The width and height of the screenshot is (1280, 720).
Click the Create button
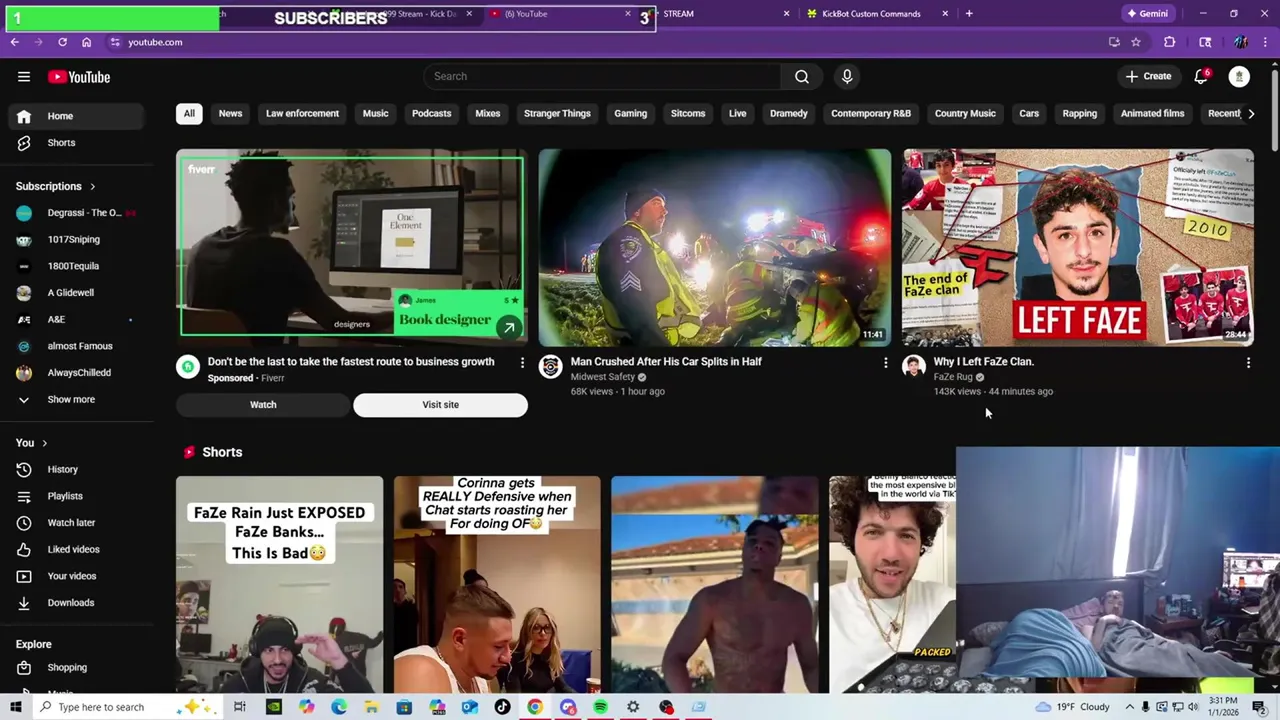(x=1148, y=76)
